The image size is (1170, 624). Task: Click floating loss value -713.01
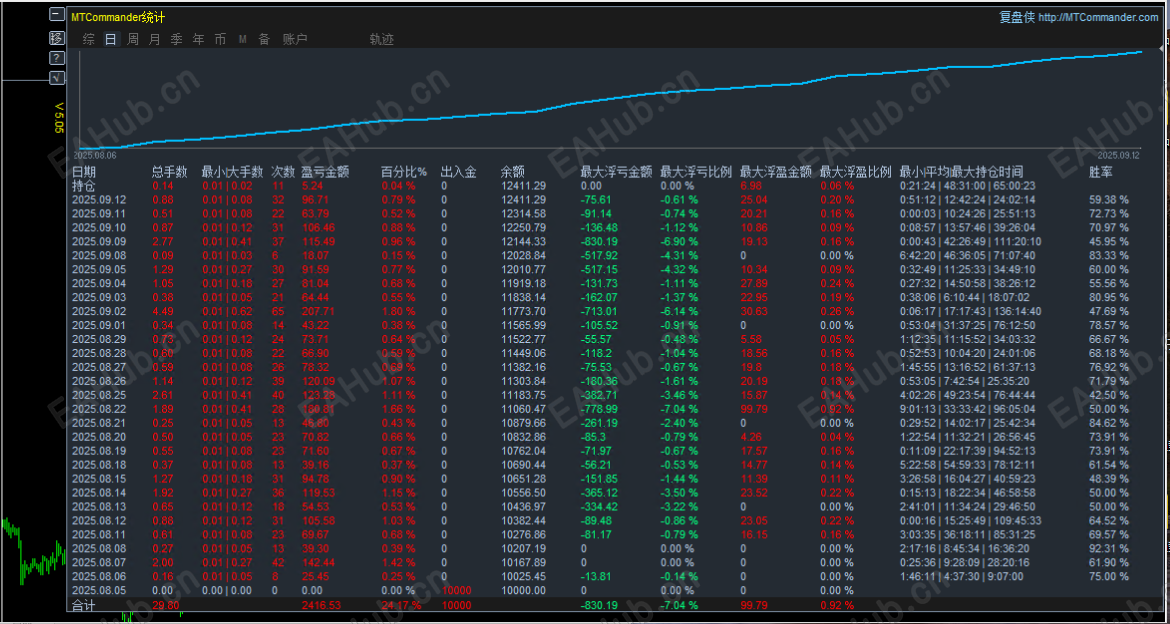[600, 311]
